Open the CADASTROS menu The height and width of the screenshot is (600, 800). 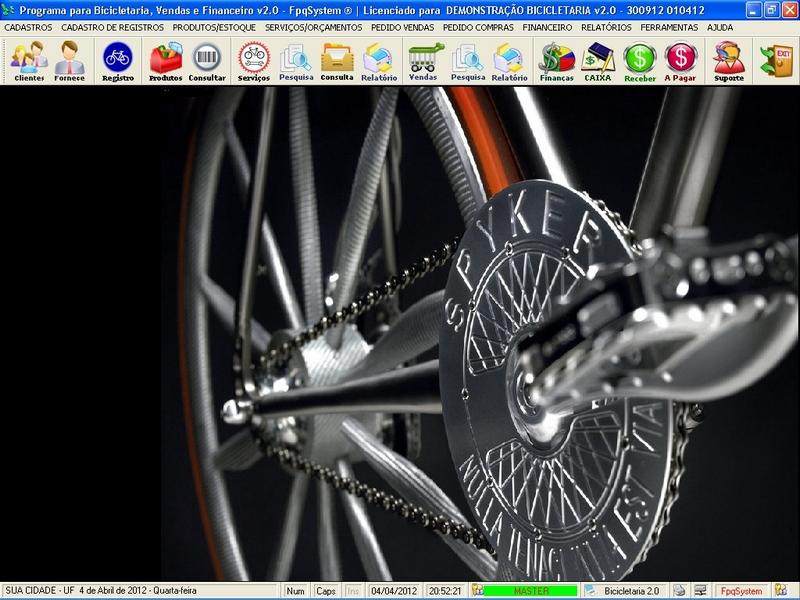point(28,28)
